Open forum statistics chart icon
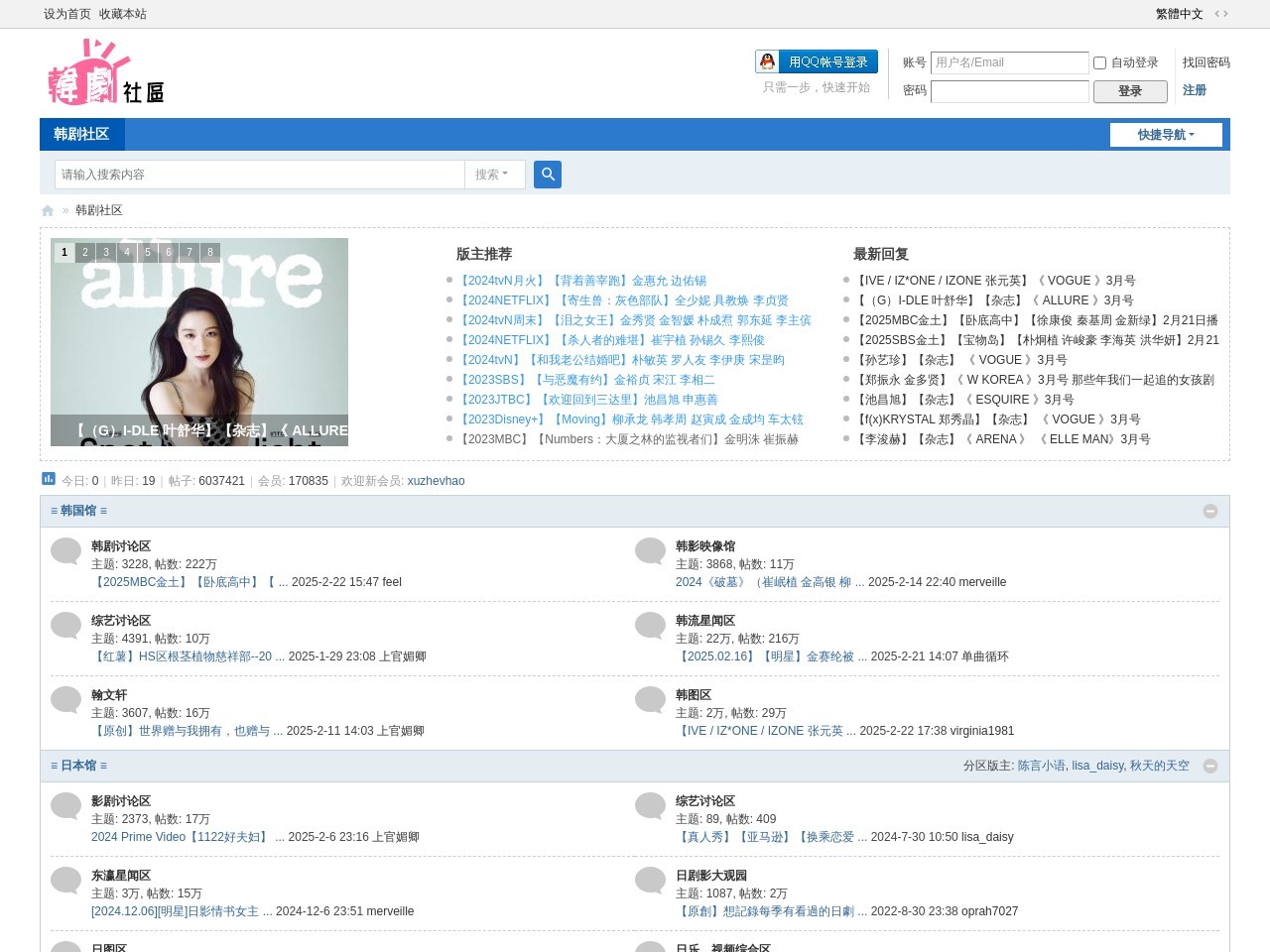 coord(49,479)
